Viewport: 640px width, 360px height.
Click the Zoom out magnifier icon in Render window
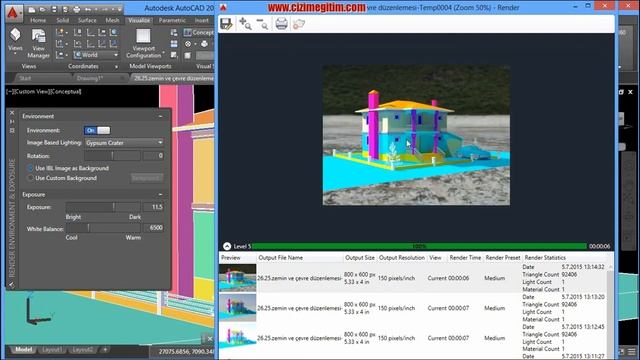262,24
